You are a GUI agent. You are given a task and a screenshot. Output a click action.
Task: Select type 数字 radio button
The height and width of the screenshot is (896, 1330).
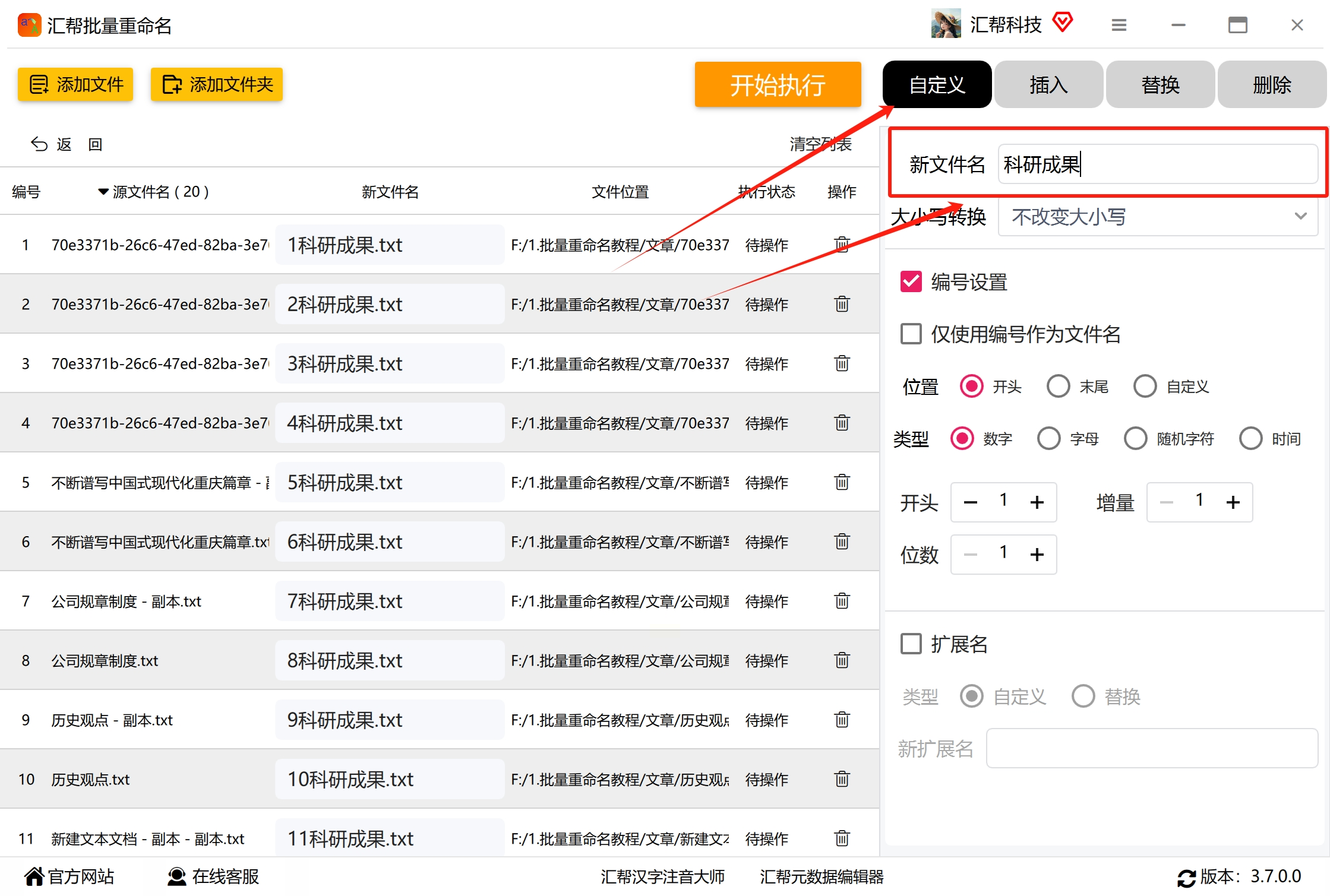click(962, 439)
